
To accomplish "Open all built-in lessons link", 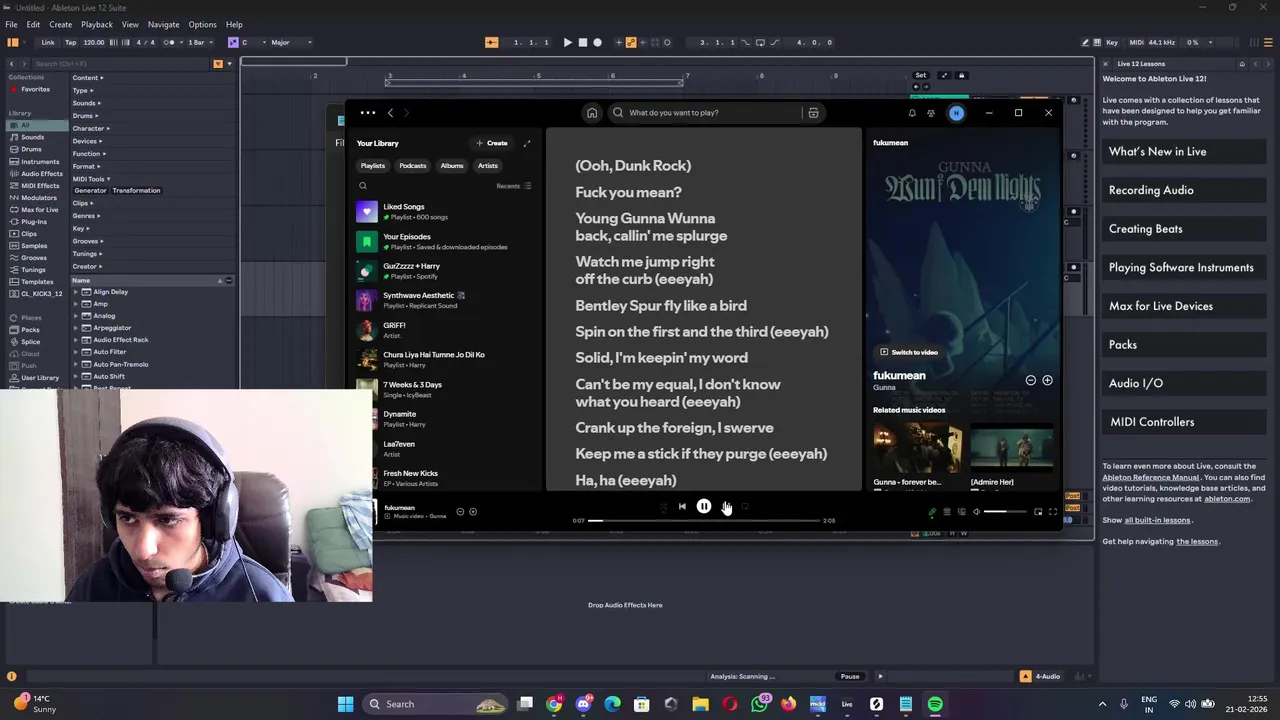I will coord(1157,520).
